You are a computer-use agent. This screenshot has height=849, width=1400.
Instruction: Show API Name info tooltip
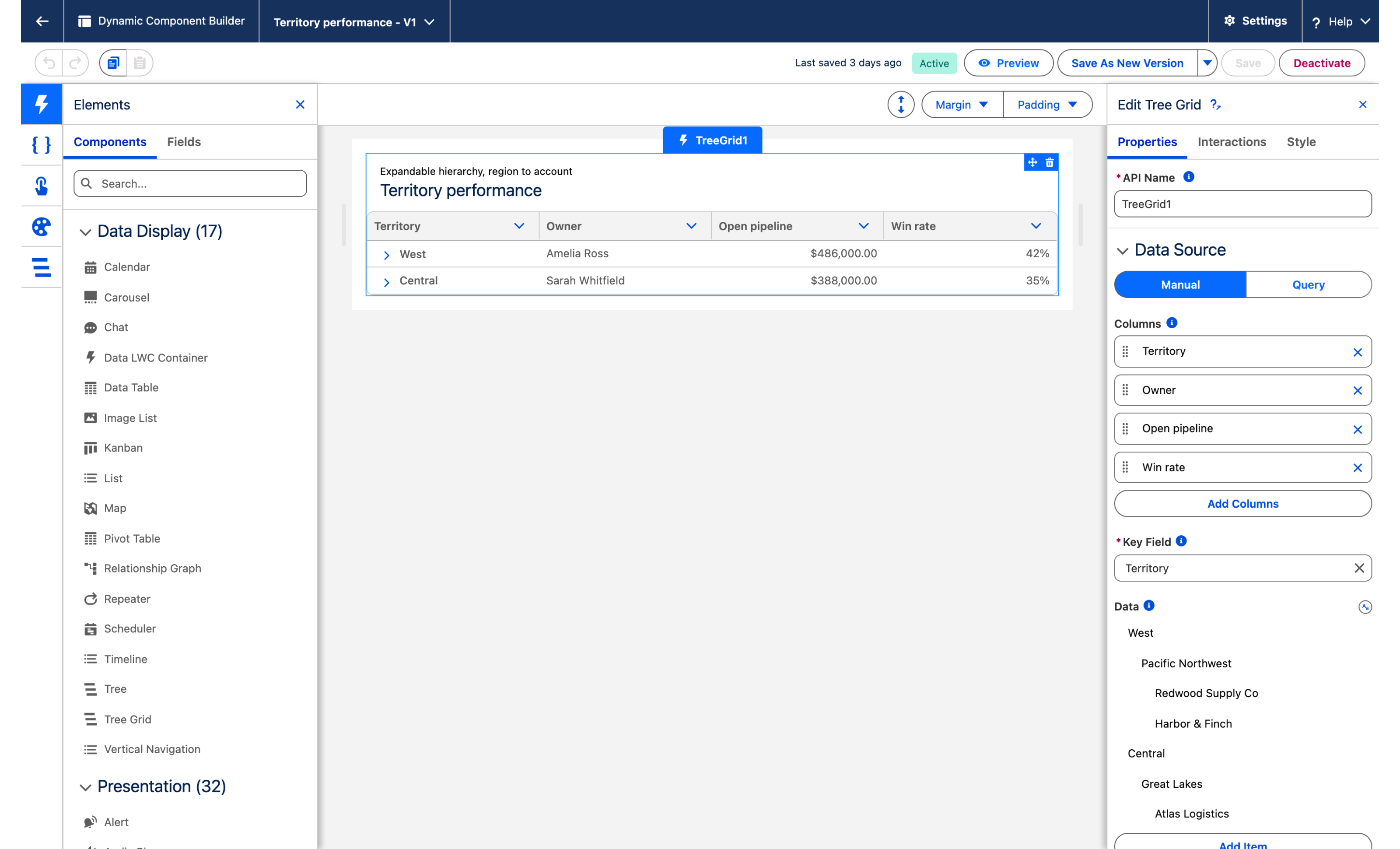1189,177
